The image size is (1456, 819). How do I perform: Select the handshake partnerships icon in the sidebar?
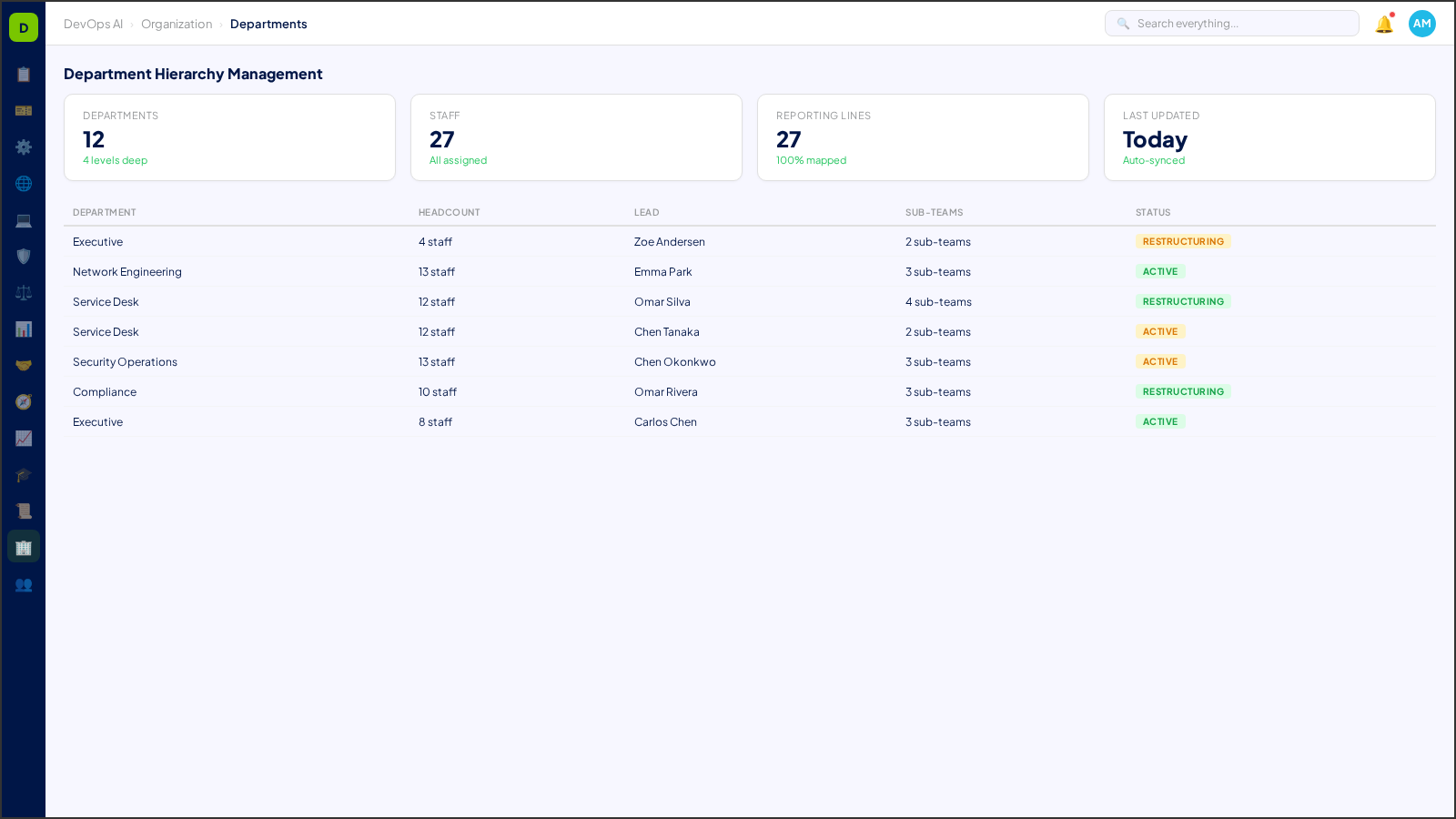(24, 365)
